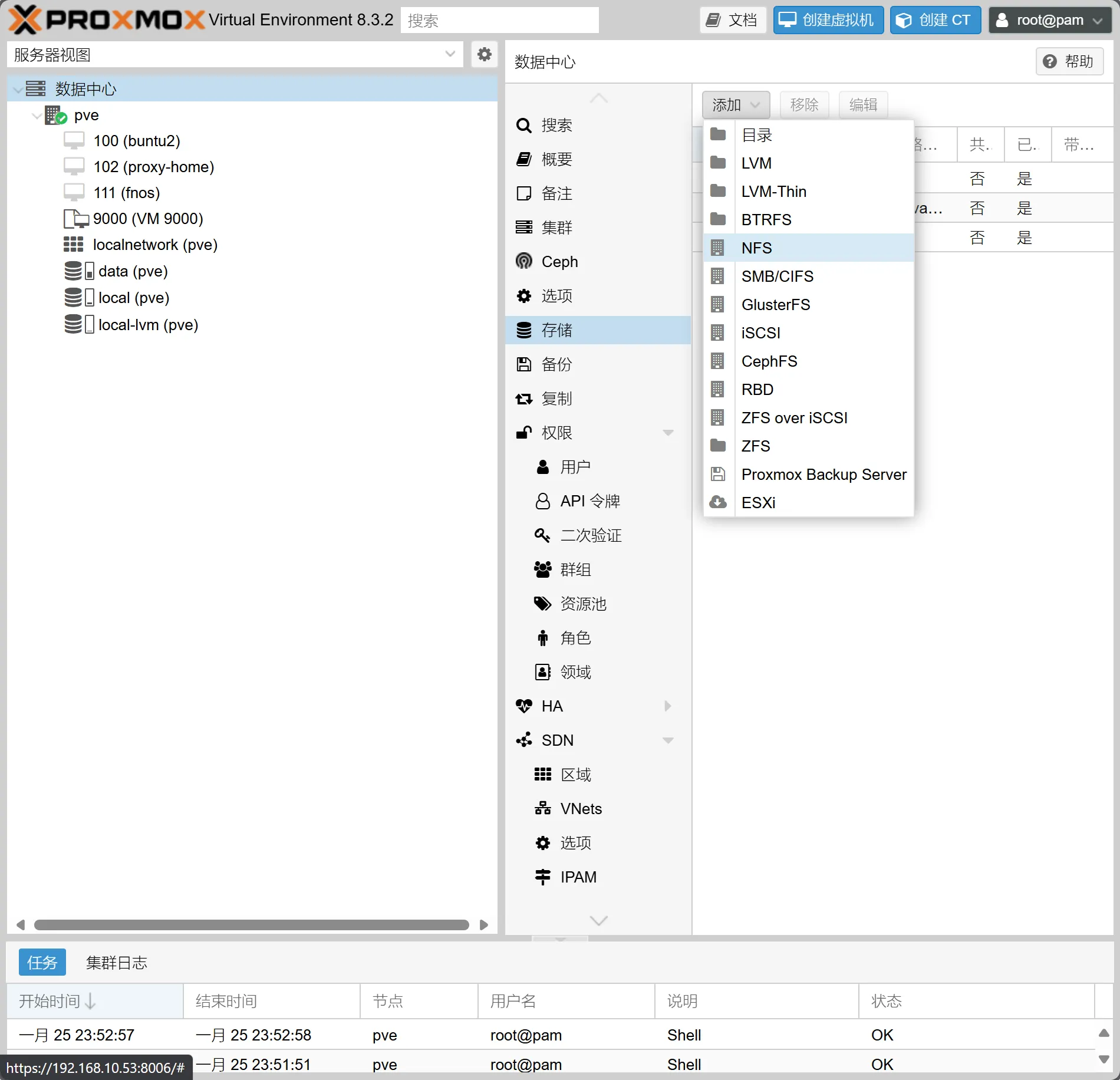Select the pve node icon in tree
The height and width of the screenshot is (1080, 1120).
pyautogui.click(x=56, y=115)
